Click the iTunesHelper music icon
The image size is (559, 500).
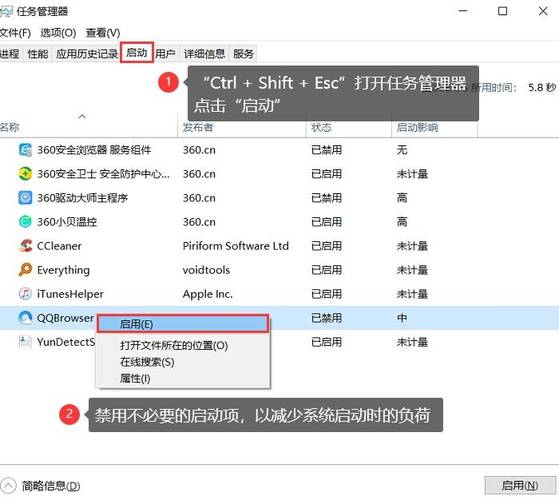point(25,294)
